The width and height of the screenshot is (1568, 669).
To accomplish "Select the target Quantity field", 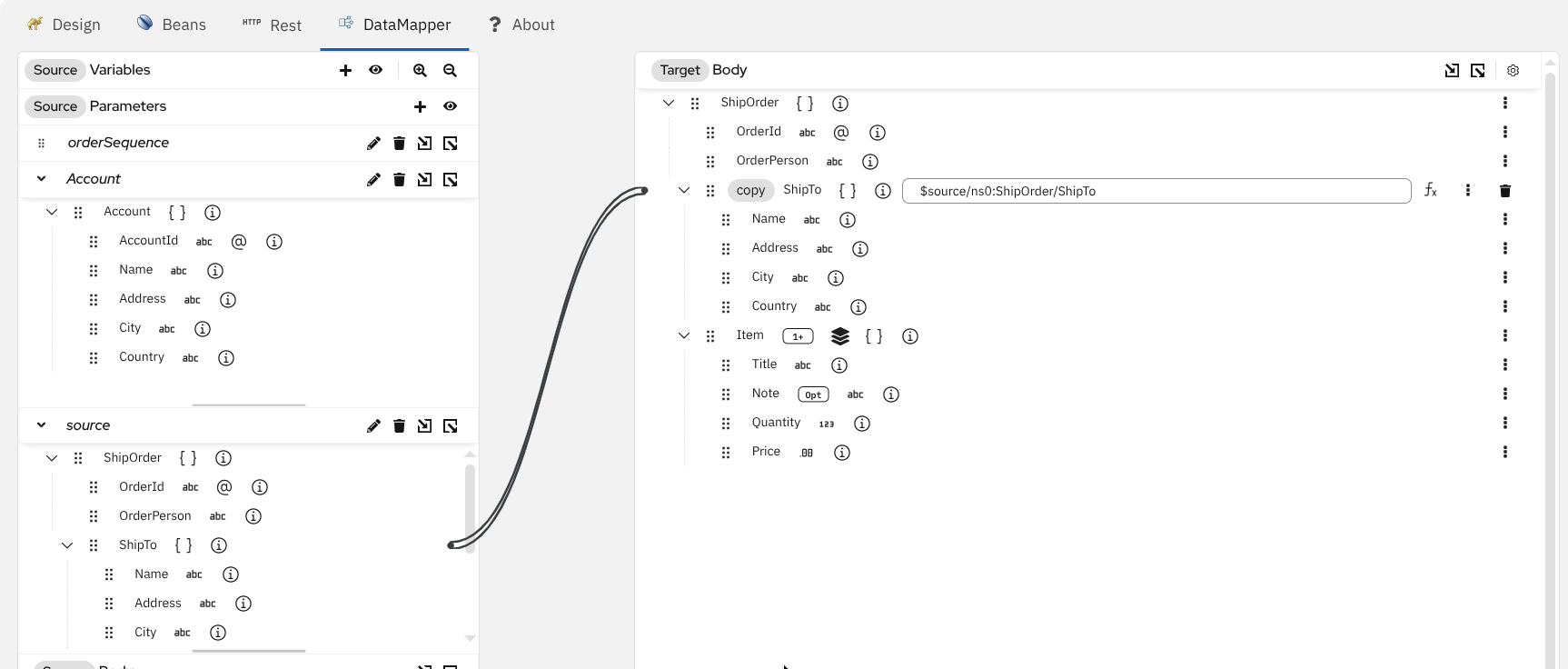I will pyautogui.click(x=776, y=423).
